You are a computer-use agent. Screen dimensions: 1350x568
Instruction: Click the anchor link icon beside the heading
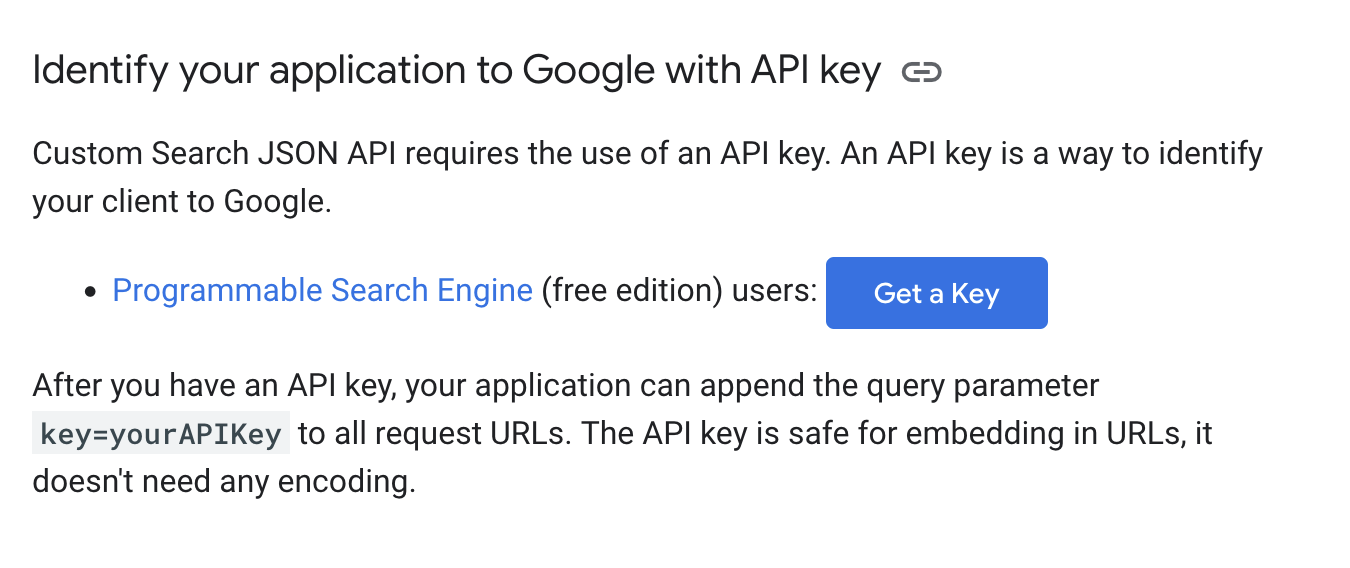(x=921, y=72)
